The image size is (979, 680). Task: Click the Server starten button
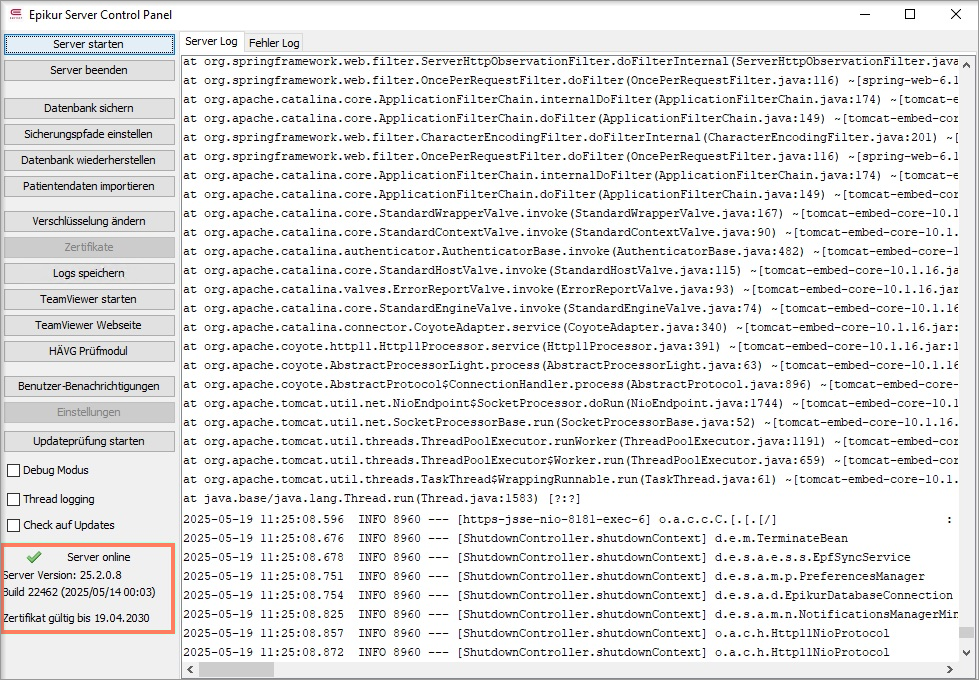pos(89,44)
